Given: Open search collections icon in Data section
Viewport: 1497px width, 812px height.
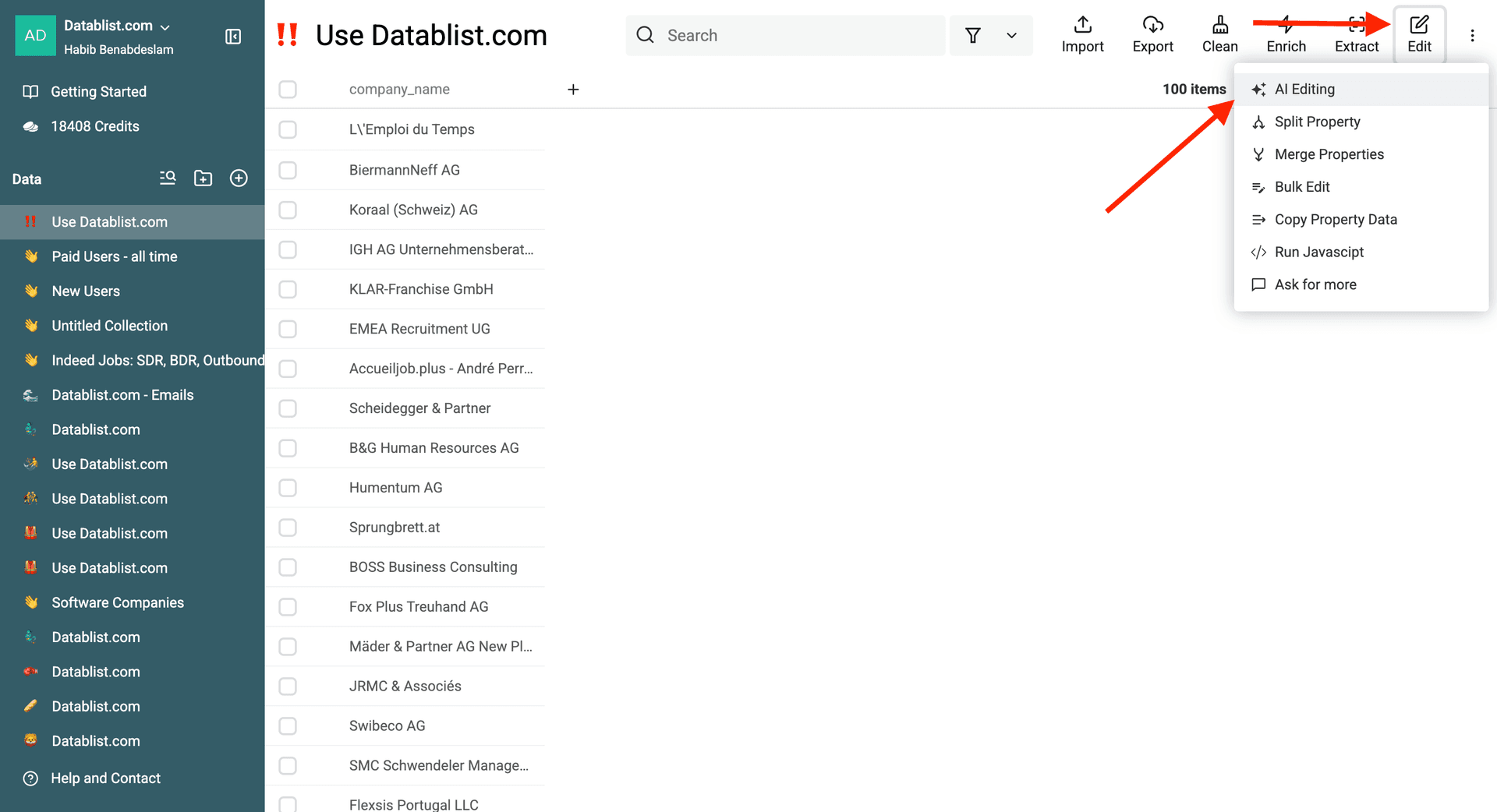Looking at the screenshot, I should click(x=168, y=178).
